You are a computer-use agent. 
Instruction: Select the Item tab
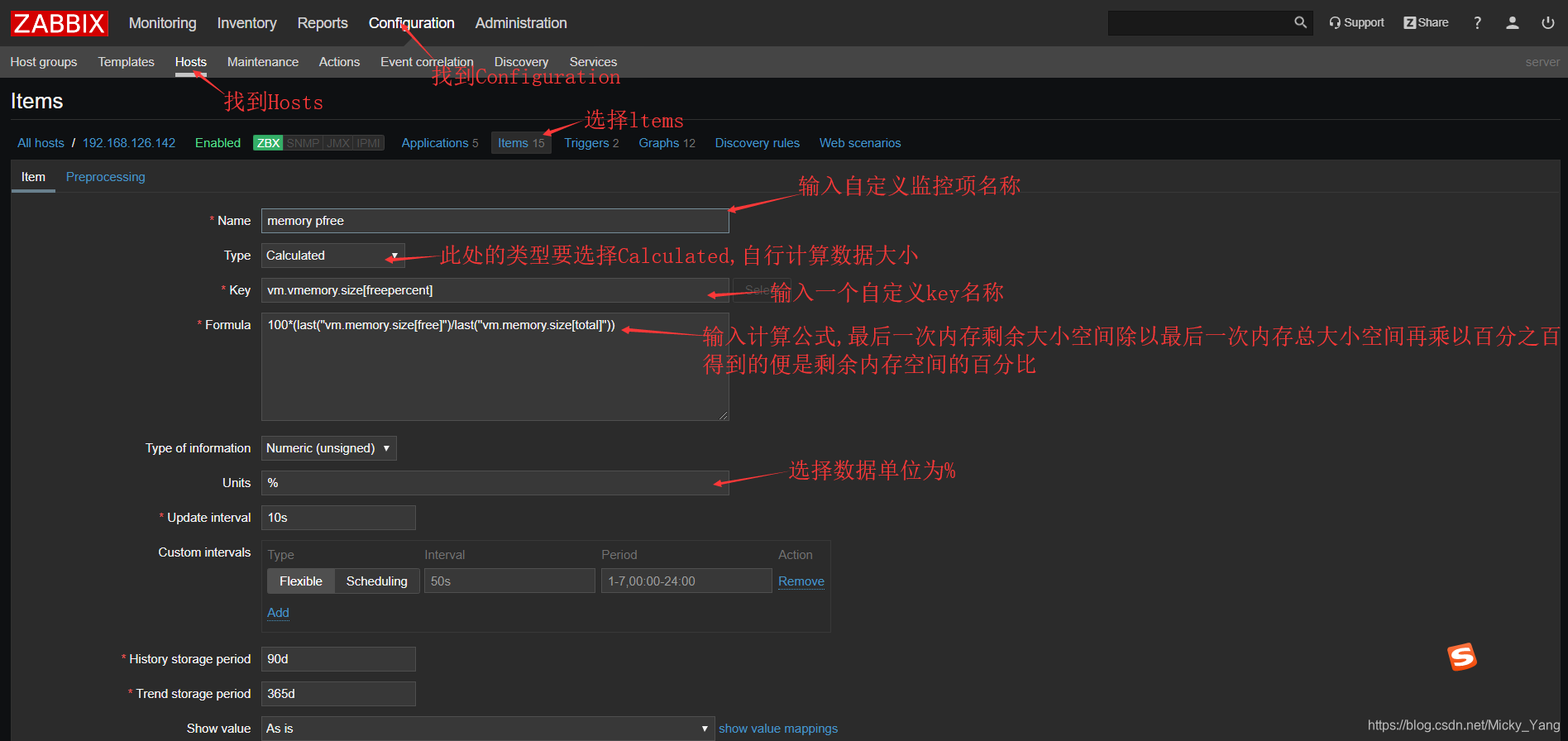point(33,177)
